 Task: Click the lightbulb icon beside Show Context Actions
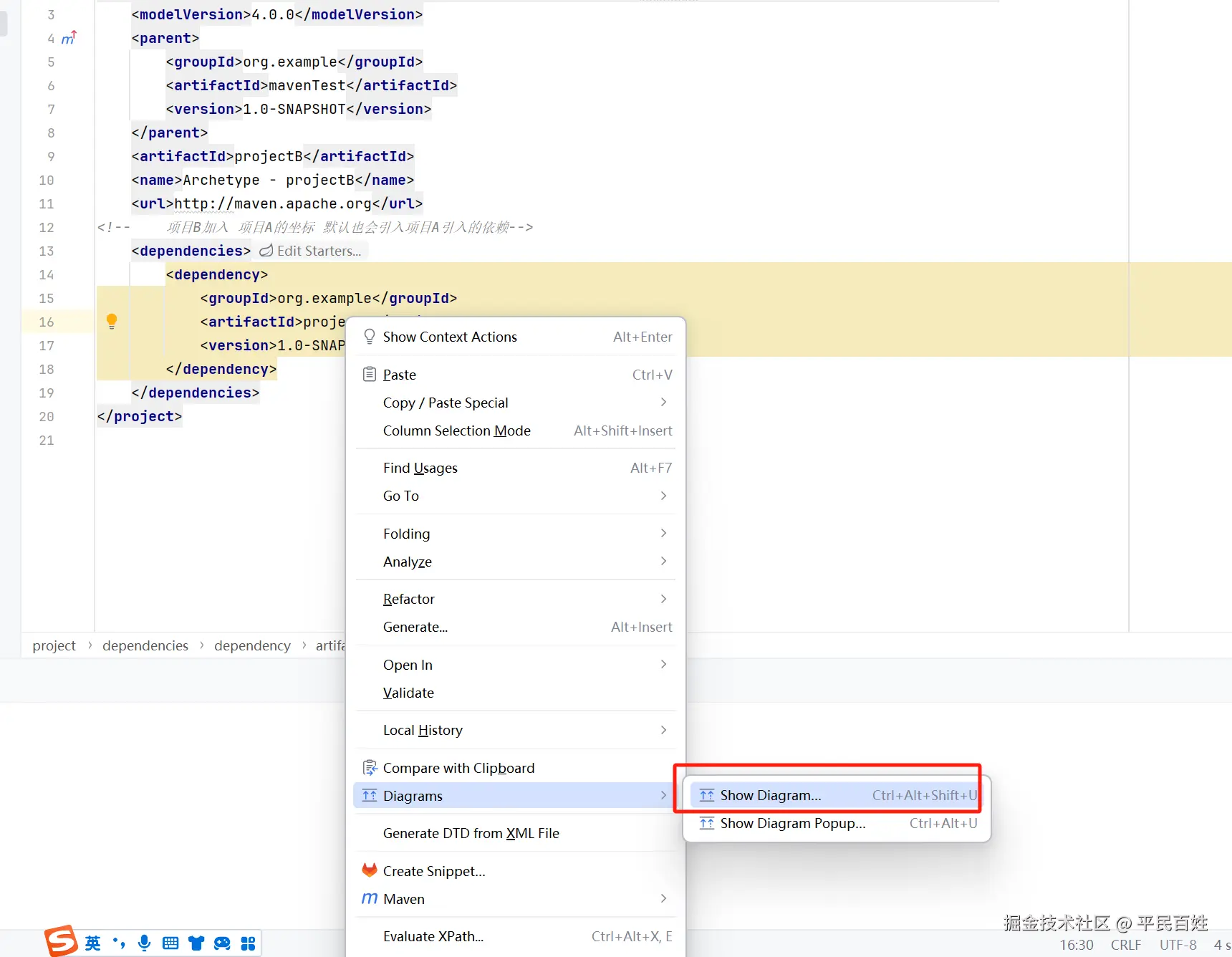(370, 337)
